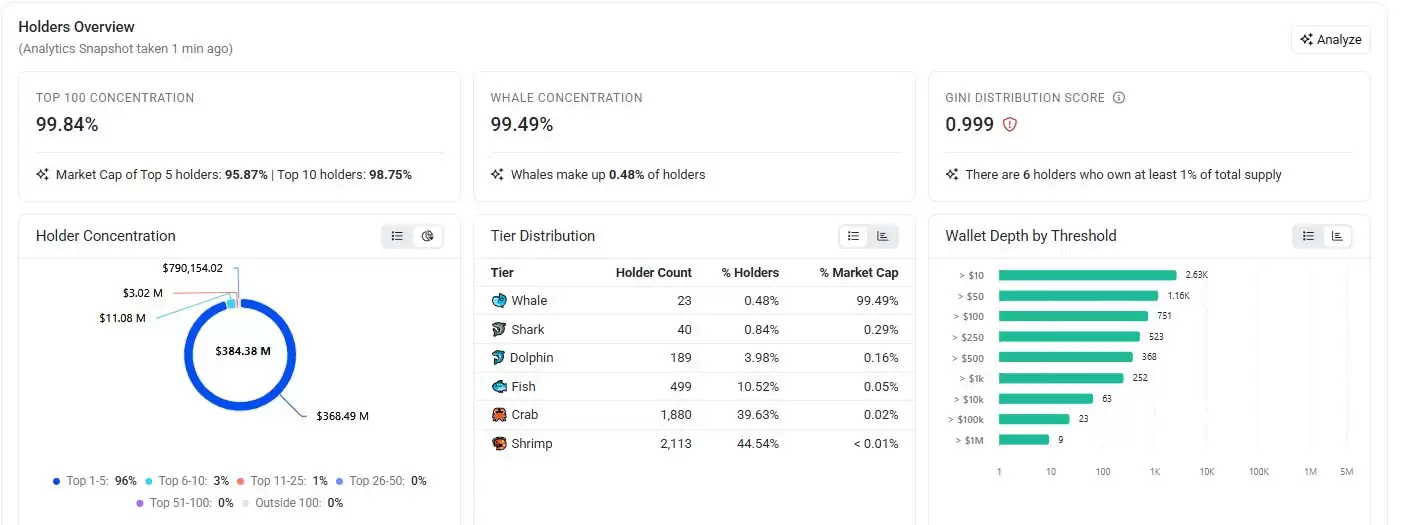Click the Tier column header

(502, 273)
